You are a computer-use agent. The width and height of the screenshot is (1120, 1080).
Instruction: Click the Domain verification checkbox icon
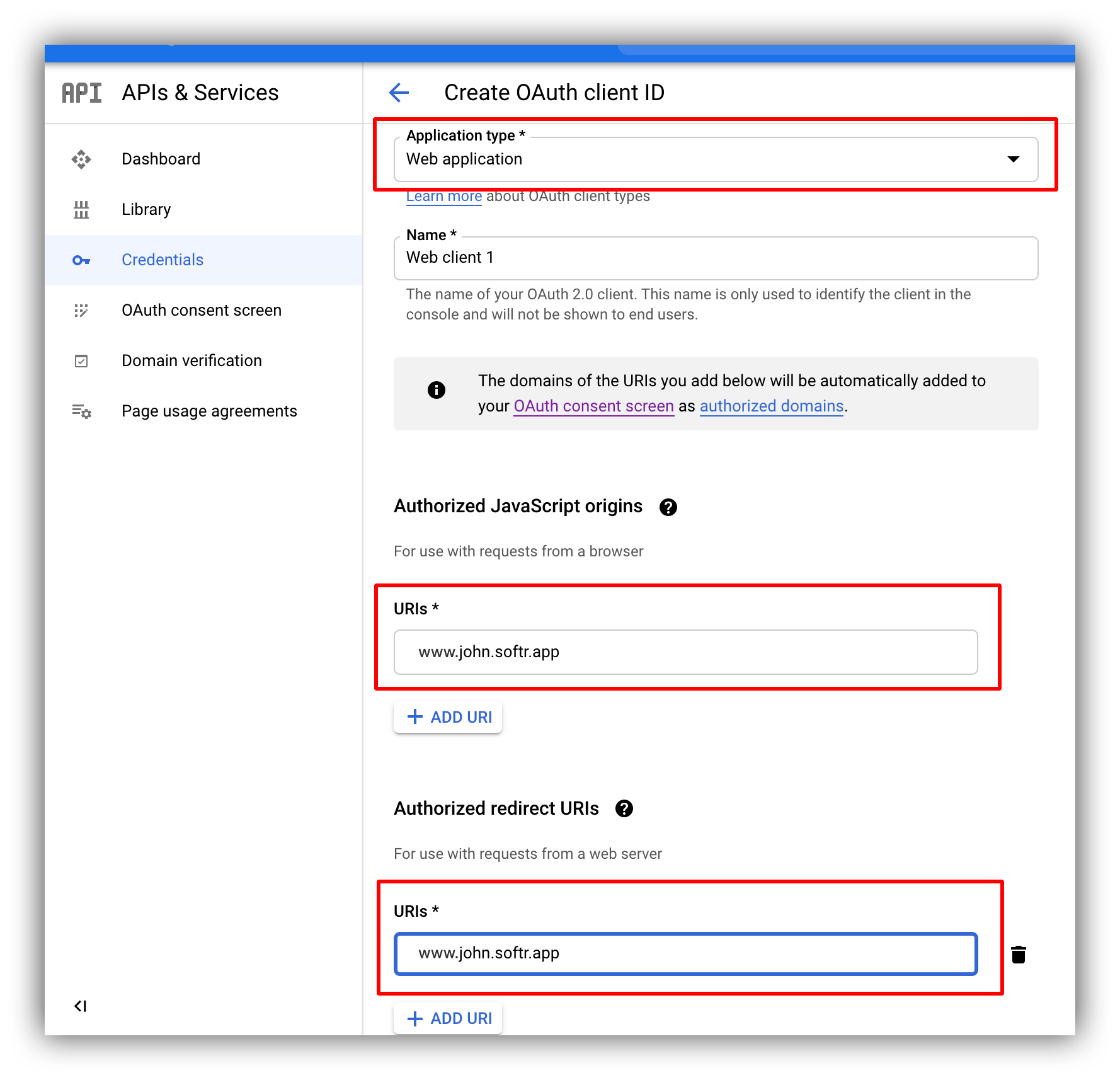pos(81,360)
